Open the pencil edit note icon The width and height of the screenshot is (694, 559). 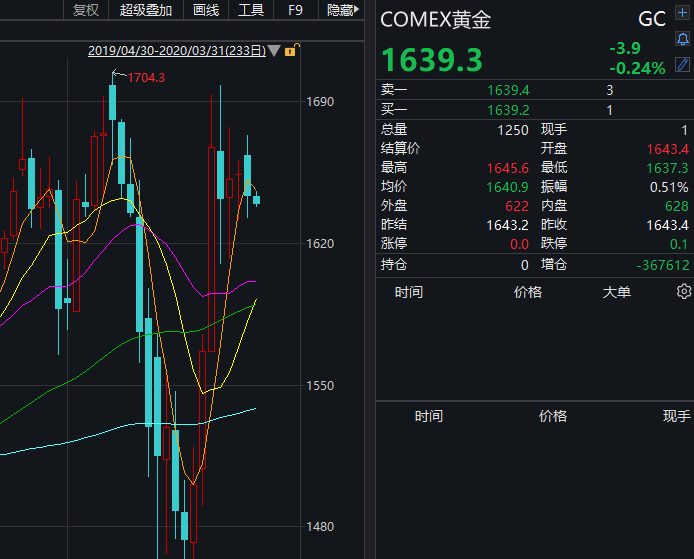[x=682, y=65]
